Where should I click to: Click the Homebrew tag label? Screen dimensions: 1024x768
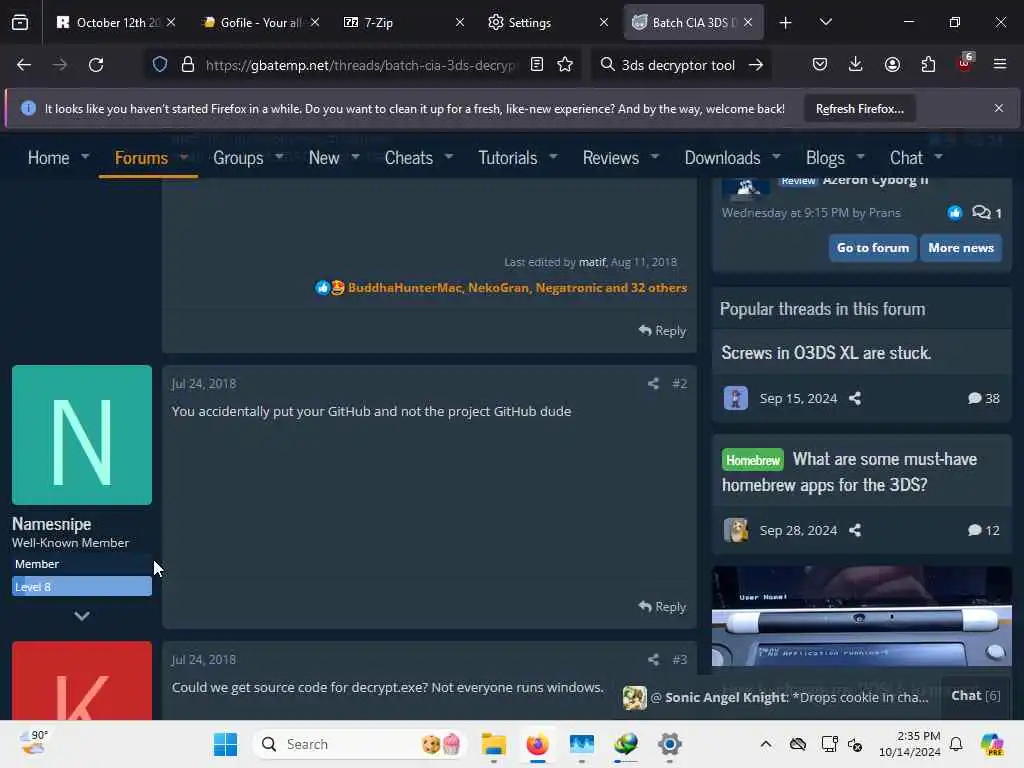(752, 460)
